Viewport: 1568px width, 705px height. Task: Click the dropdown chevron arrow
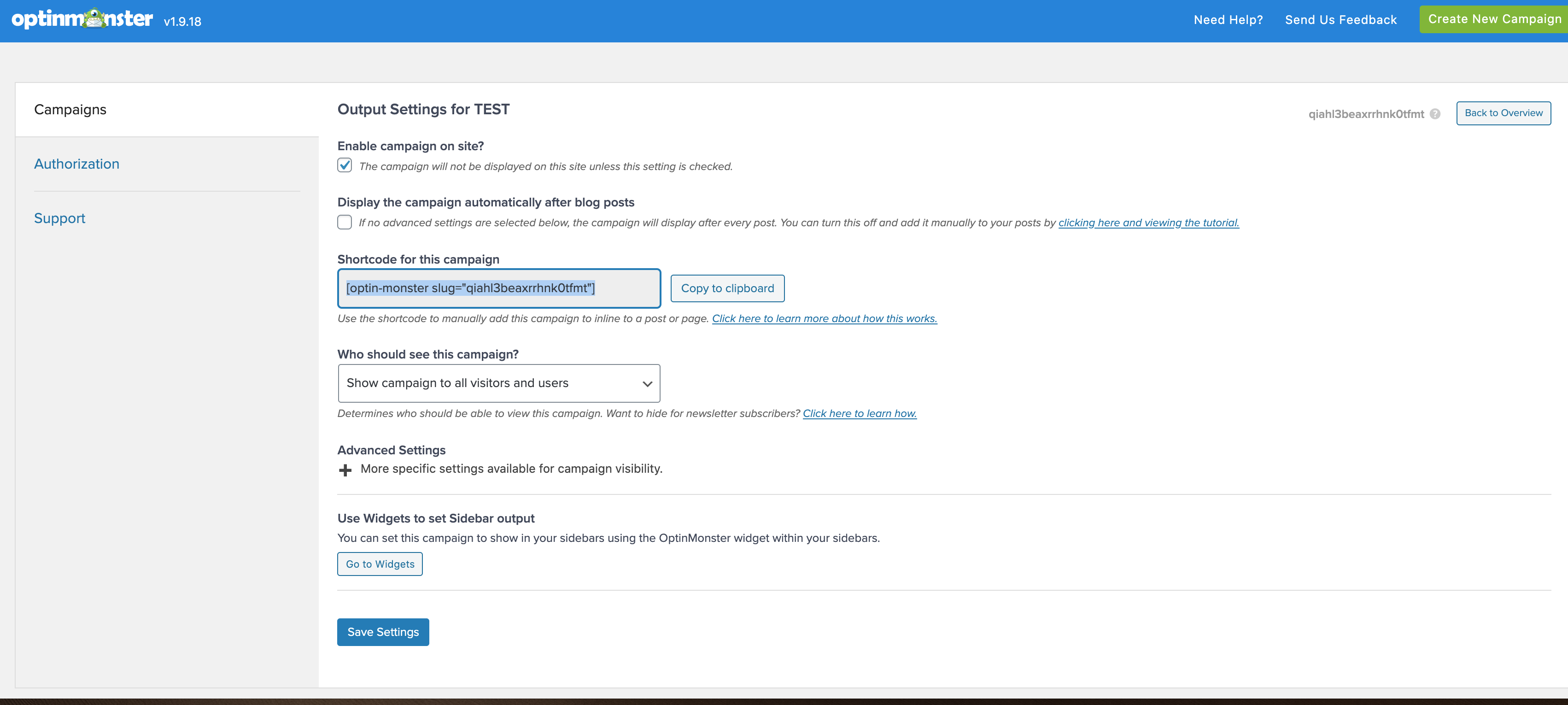[x=647, y=383]
